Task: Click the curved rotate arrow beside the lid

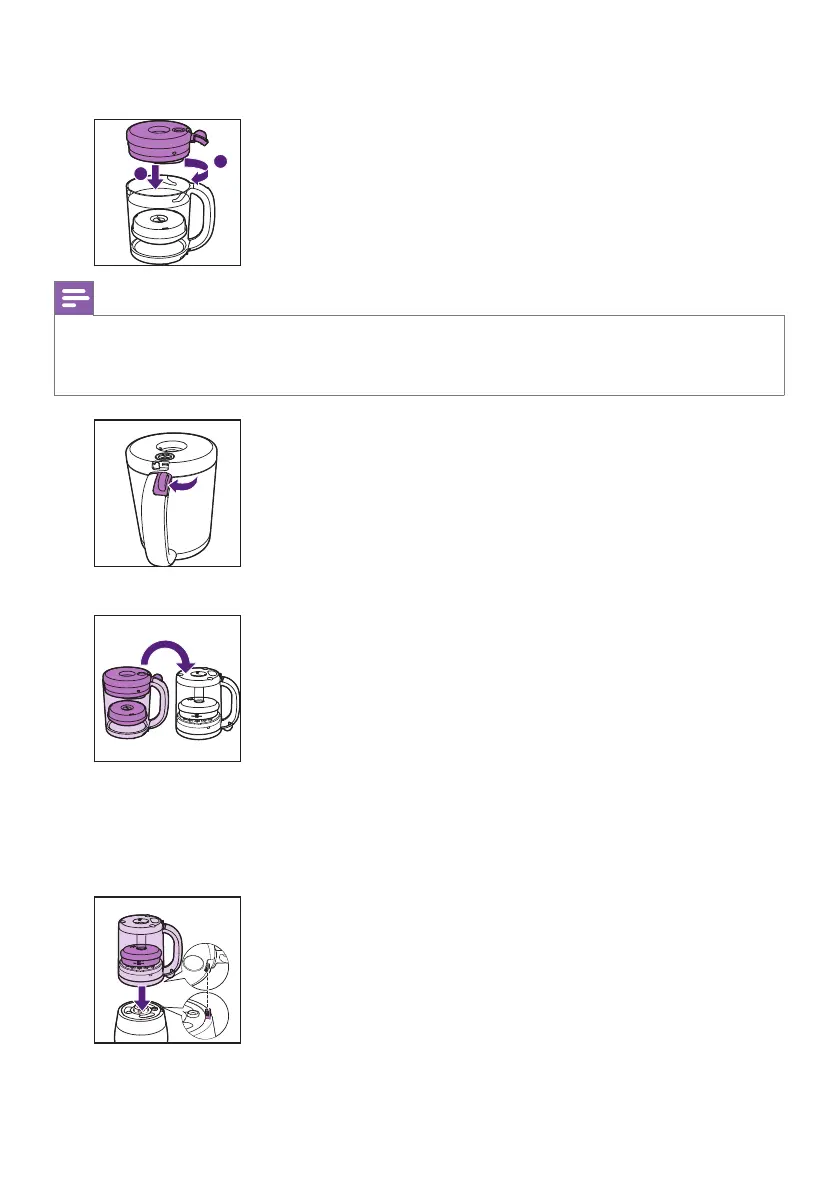Action: (x=198, y=170)
